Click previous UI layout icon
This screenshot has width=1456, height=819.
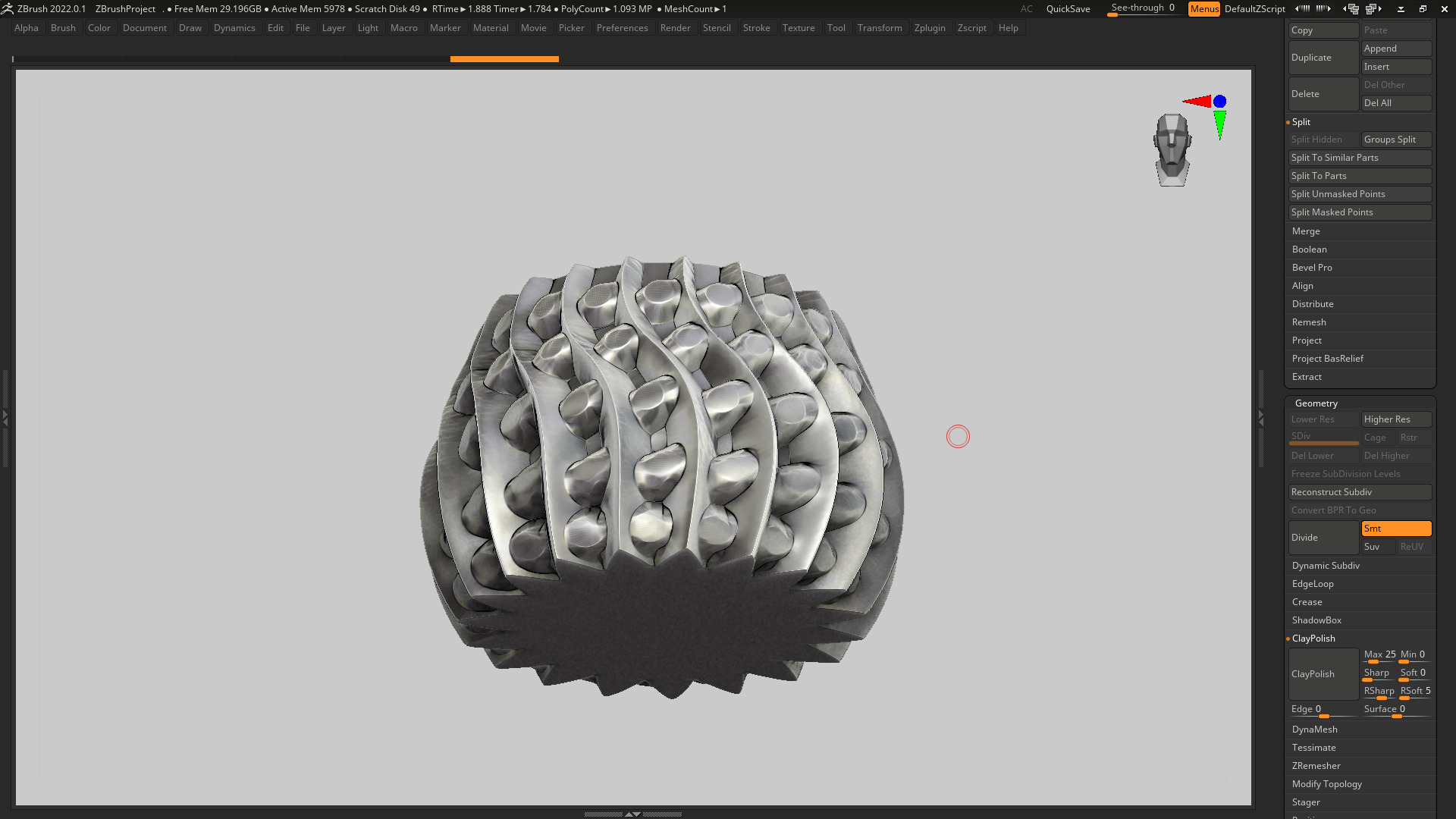[x=1351, y=9]
